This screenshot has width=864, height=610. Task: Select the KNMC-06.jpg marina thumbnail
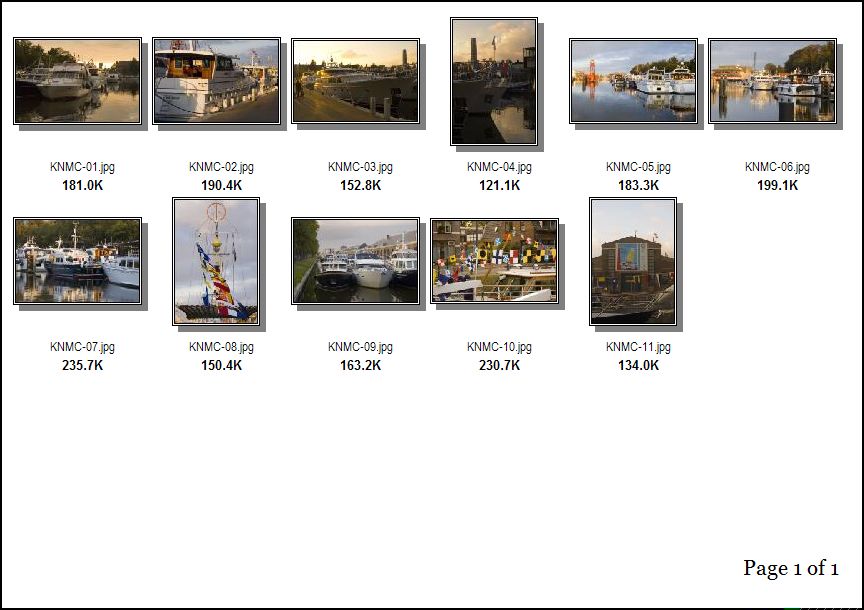773,82
